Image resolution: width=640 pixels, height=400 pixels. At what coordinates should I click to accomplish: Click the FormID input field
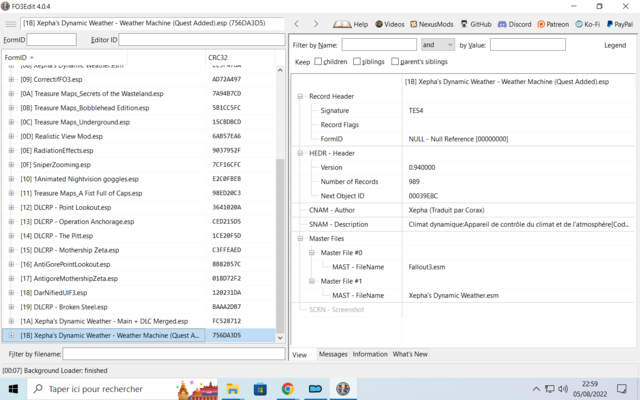(51, 40)
